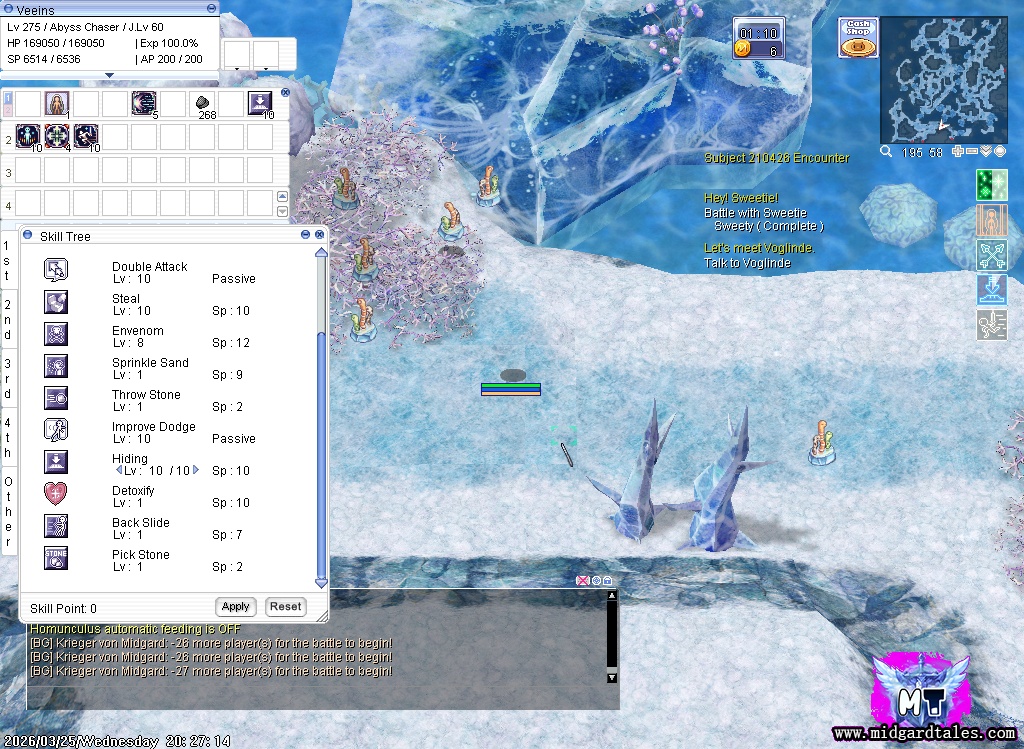Click the green sparkle status buff icon
Viewport: 1024px width, 749px height.
pyautogui.click(x=991, y=185)
